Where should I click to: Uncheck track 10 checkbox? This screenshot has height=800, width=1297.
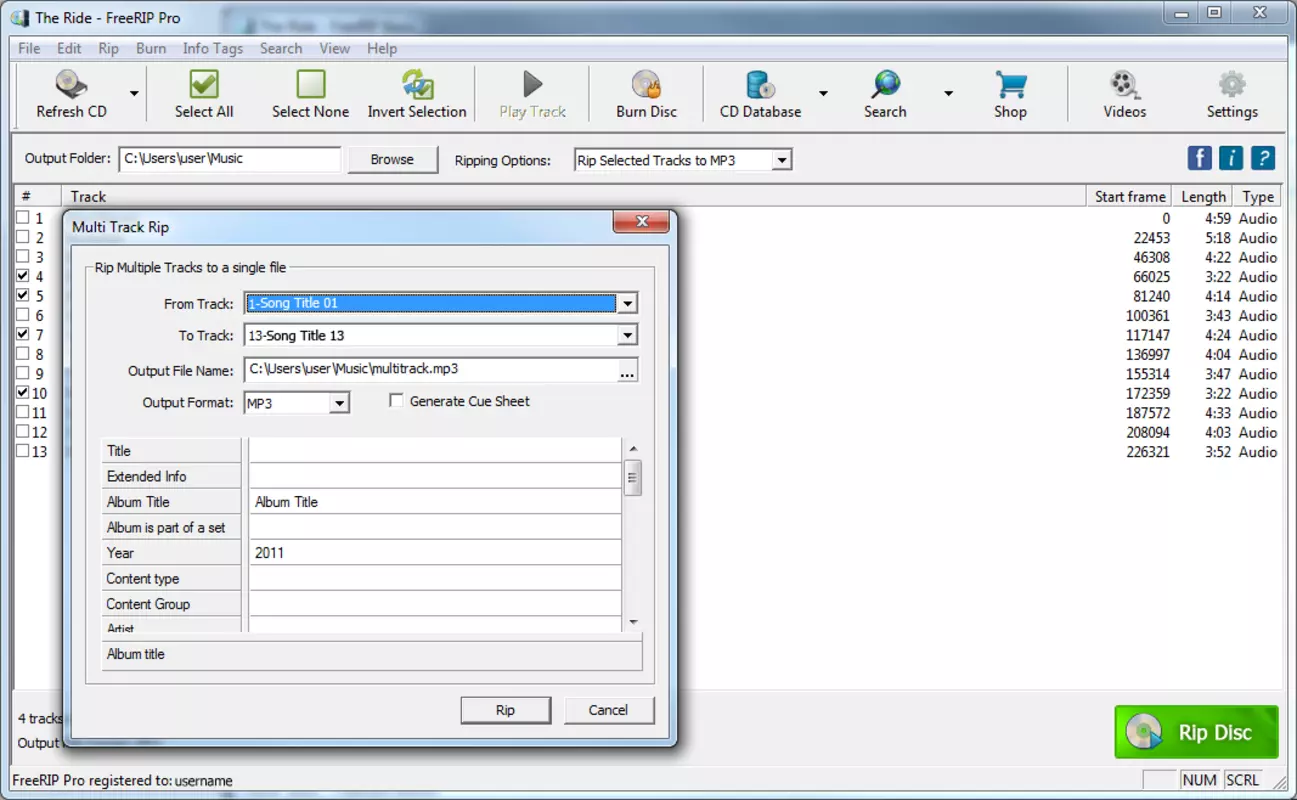pos(23,393)
